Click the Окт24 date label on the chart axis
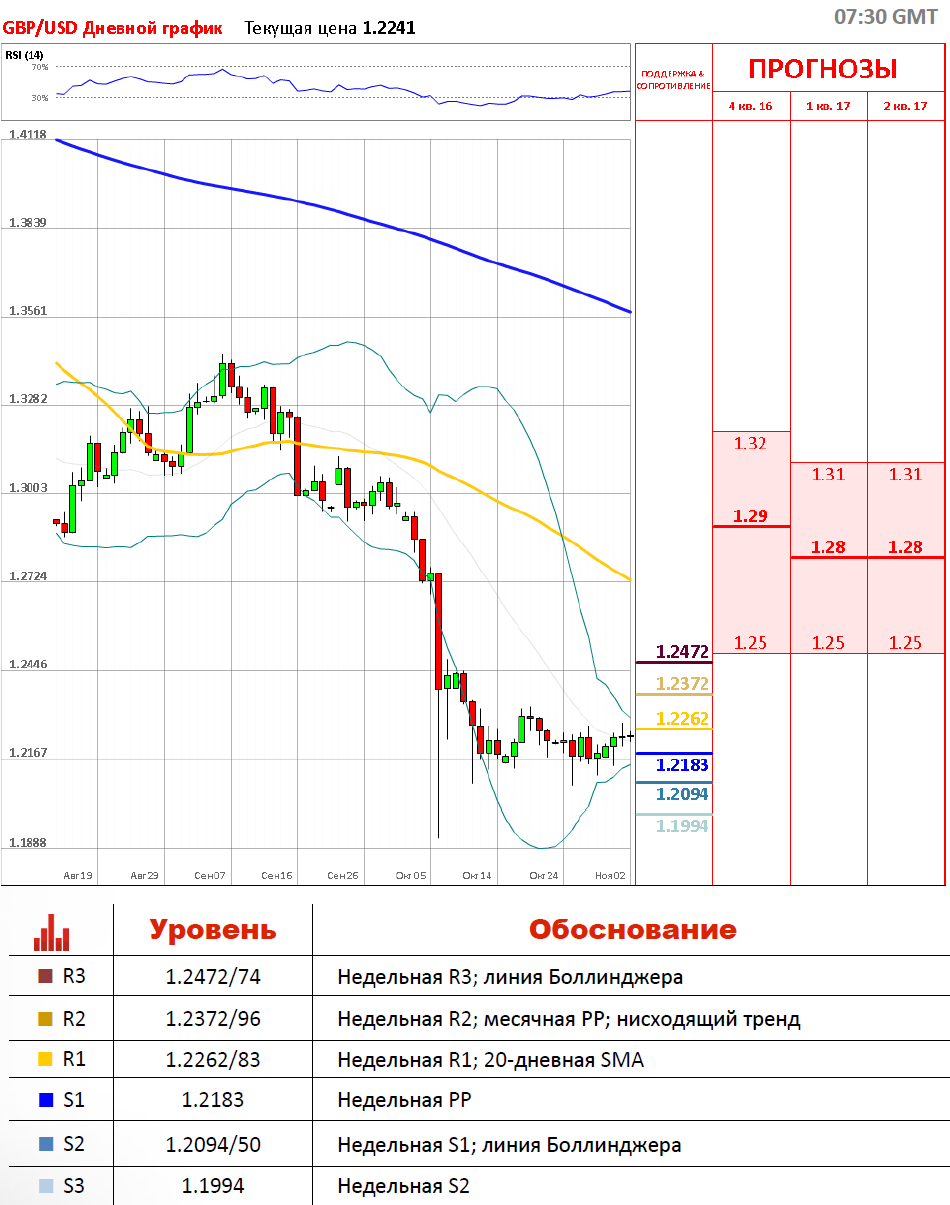 [x=543, y=875]
